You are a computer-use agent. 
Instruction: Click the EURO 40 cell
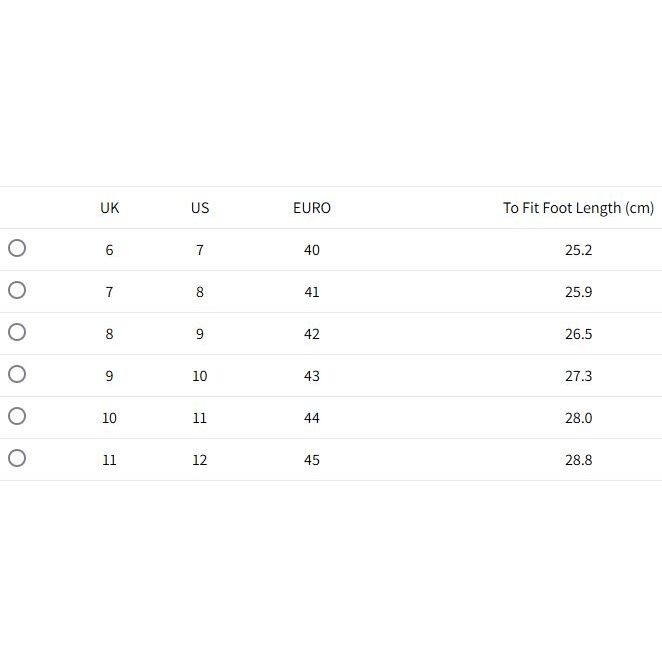pos(312,250)
